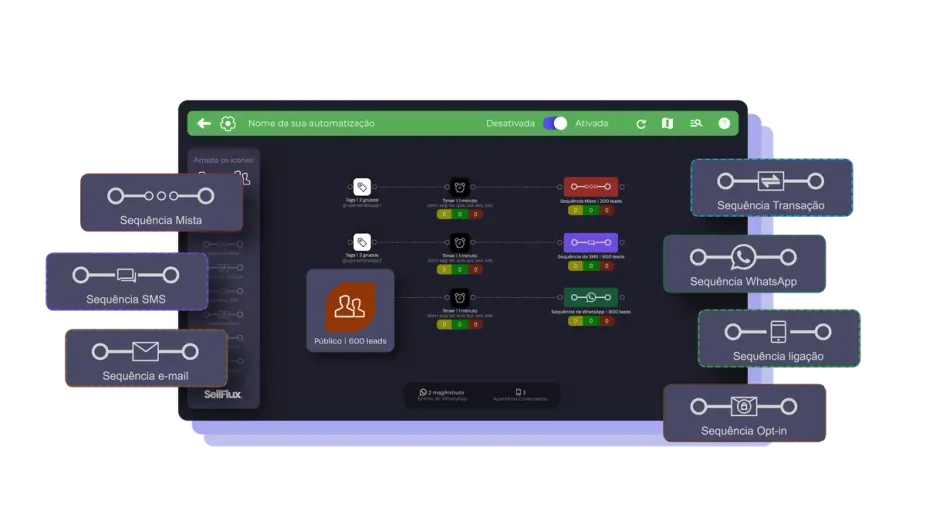Select the Sequência WhatsApp card
Viewport: 926px width, 521px height.
[x=743, y=264]
